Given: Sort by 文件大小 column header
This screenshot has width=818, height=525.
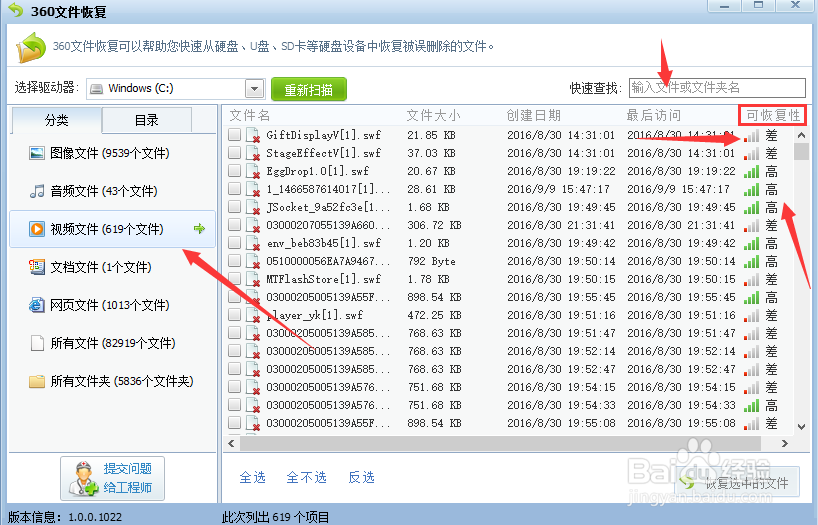Looking at the screenshot, I should (433, 115).
